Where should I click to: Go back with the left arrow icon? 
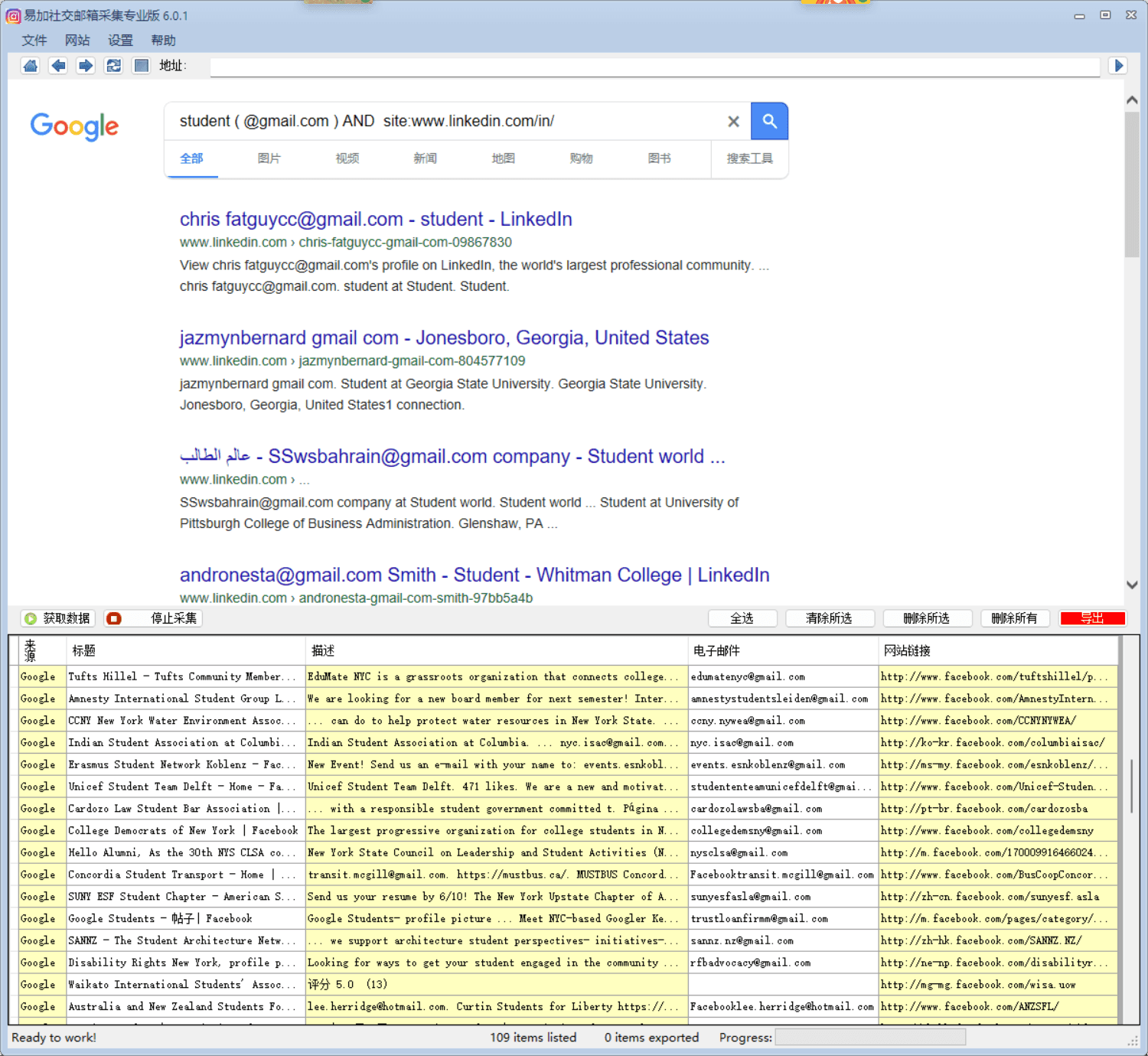58,66
